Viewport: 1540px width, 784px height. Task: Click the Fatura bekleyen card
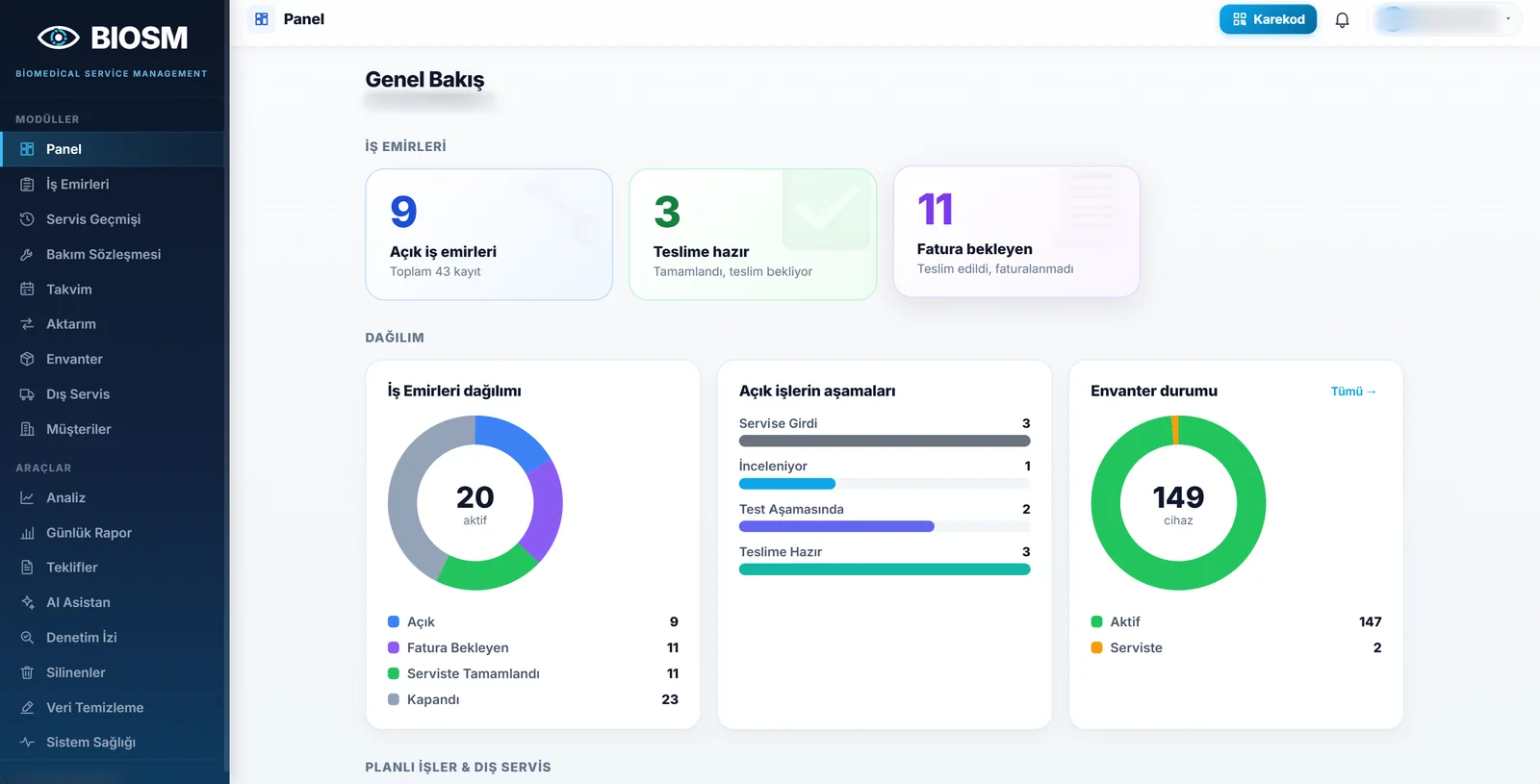click(1016, 232)
